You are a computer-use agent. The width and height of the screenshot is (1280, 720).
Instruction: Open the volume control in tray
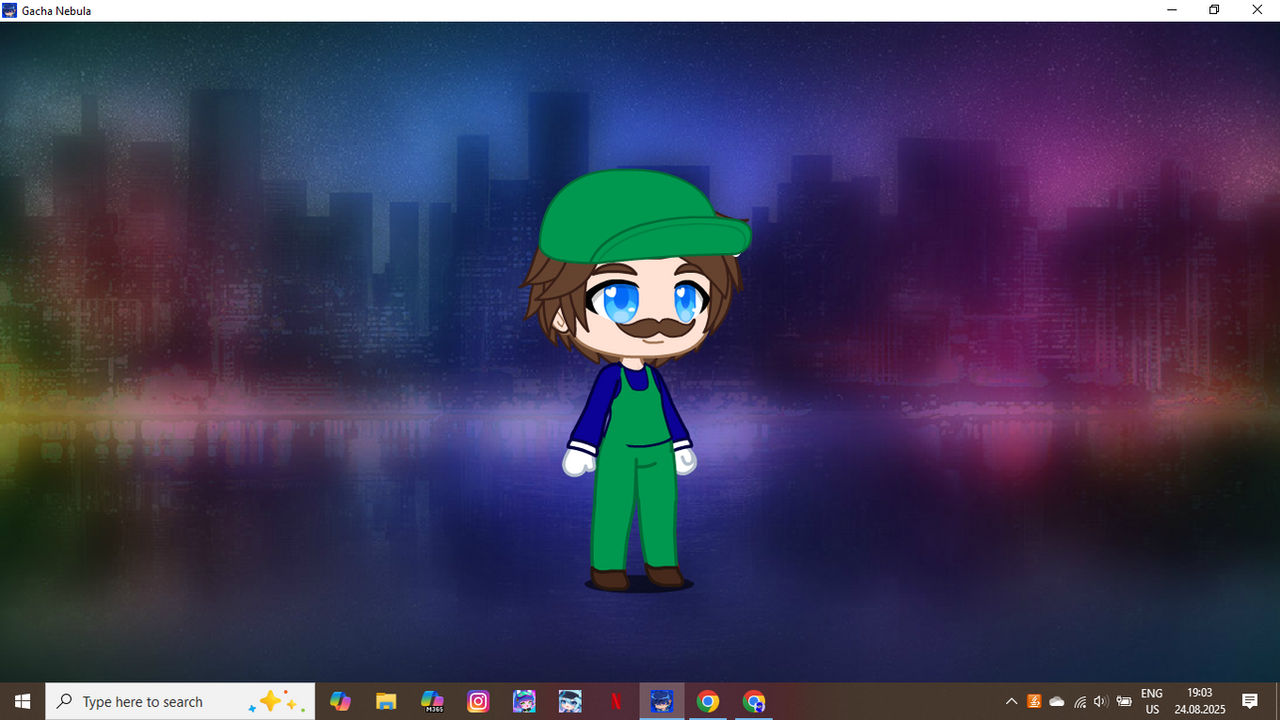(x=1101, y=701)
